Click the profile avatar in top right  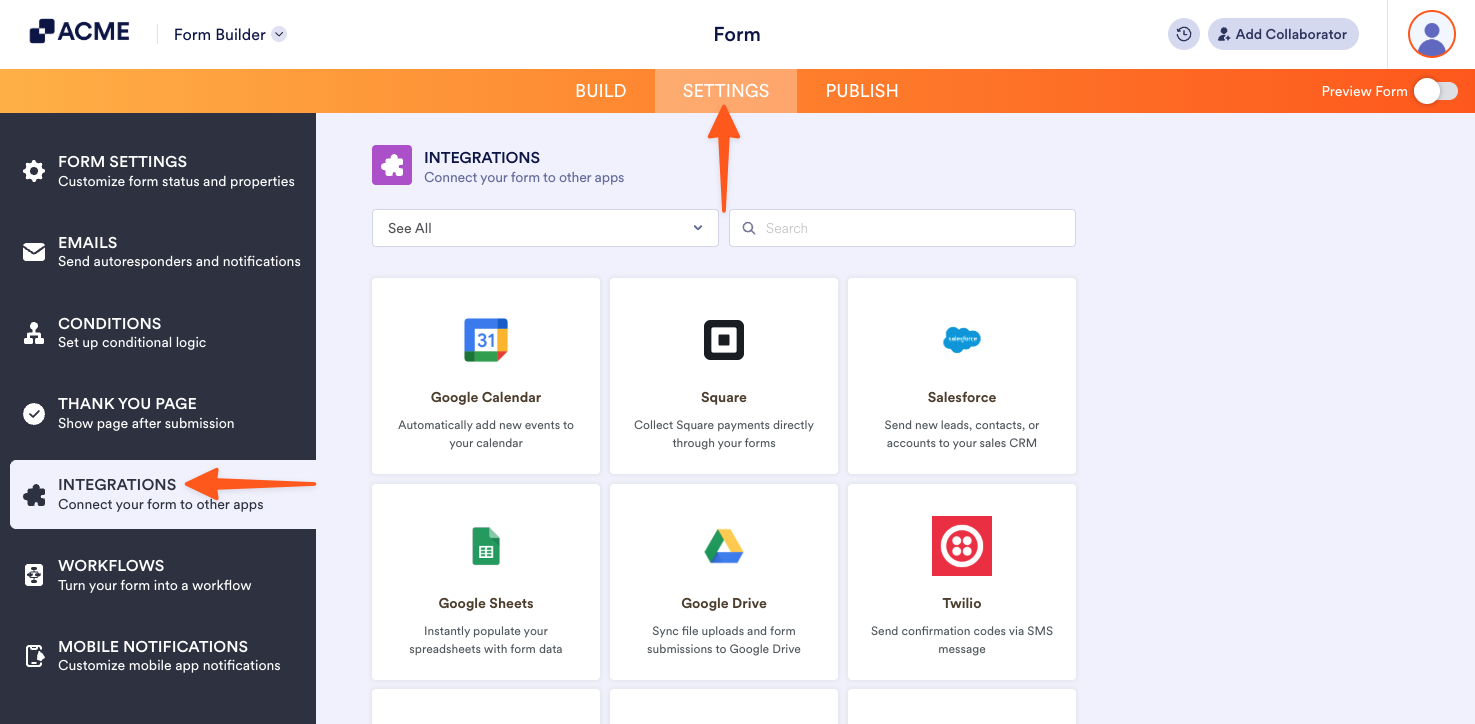pos(1431,33)
